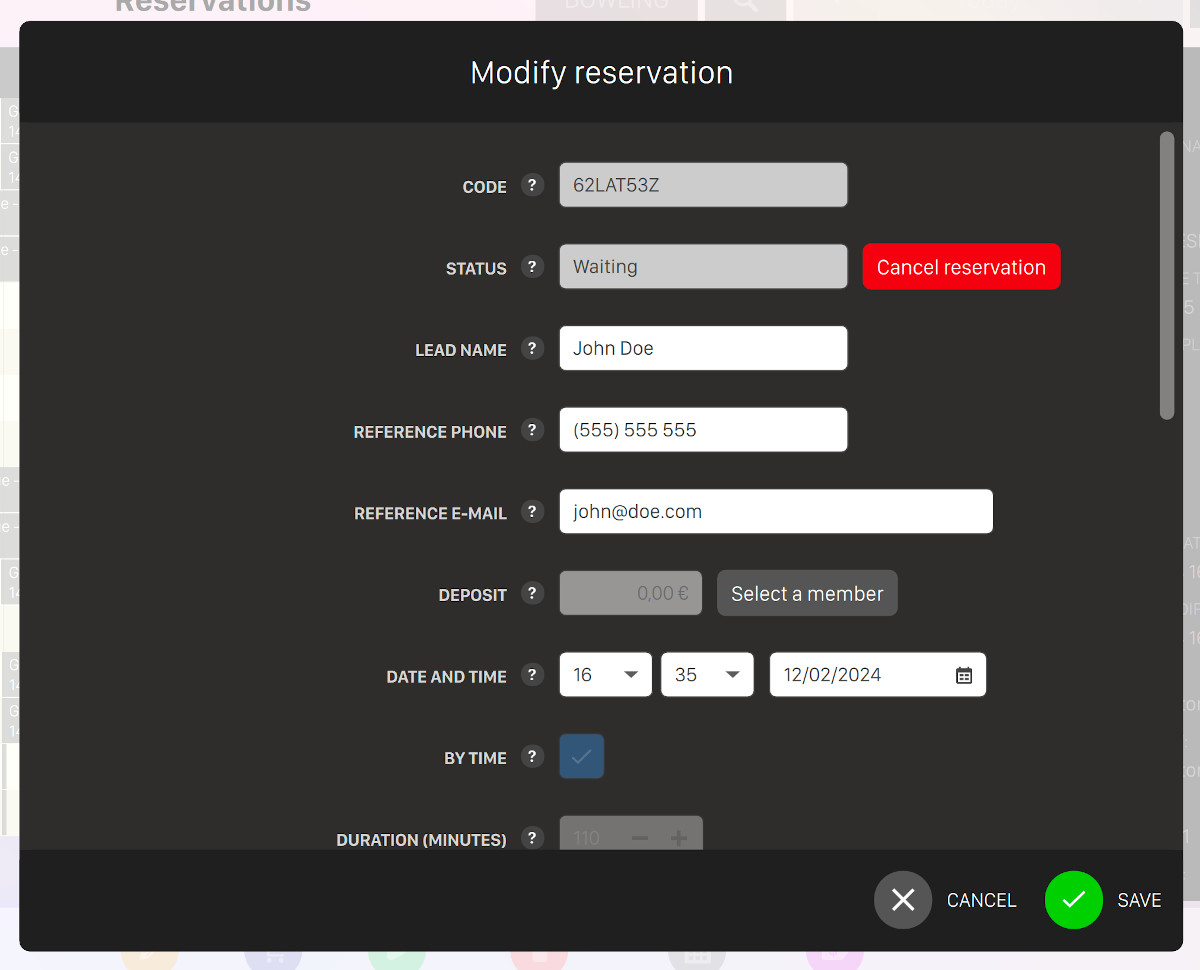Decrease duration with the minus stepper
Image resolution: width=1200 pixels, height=970 pixels.
click(640, 838)
